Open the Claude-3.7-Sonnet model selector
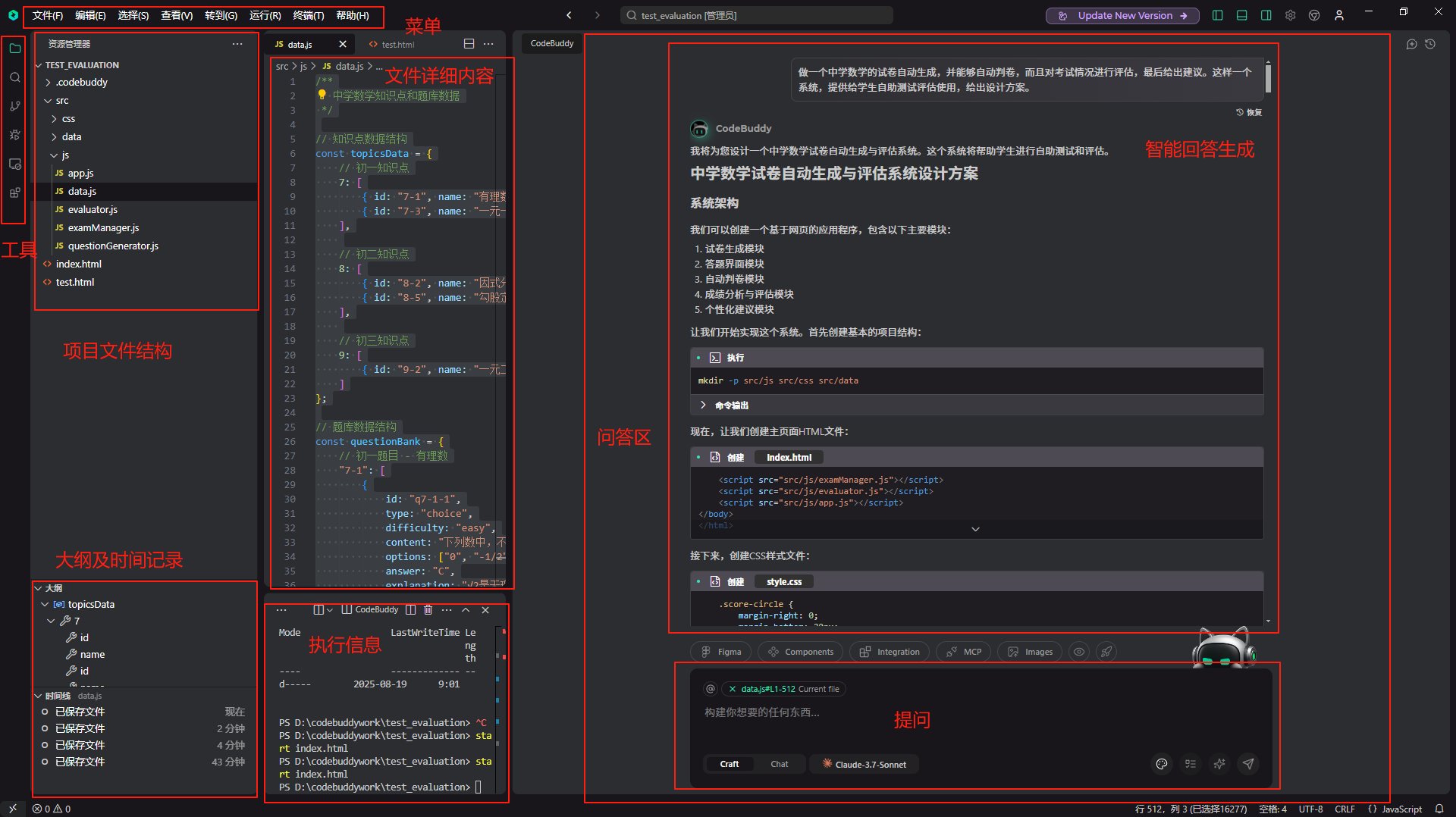Image resolution: width=1456 pixels, height=817 pixels. (864, 764)
